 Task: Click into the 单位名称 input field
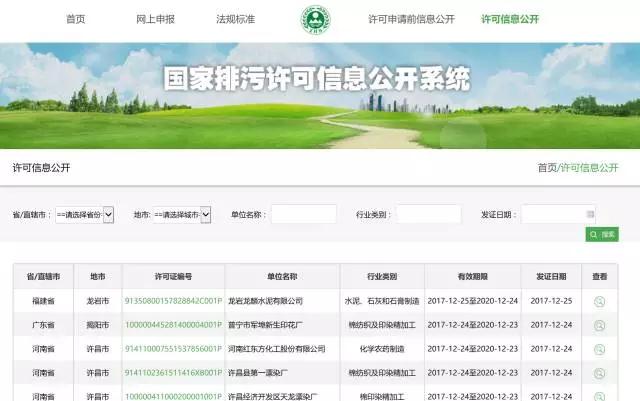click(x=303, y=214)
